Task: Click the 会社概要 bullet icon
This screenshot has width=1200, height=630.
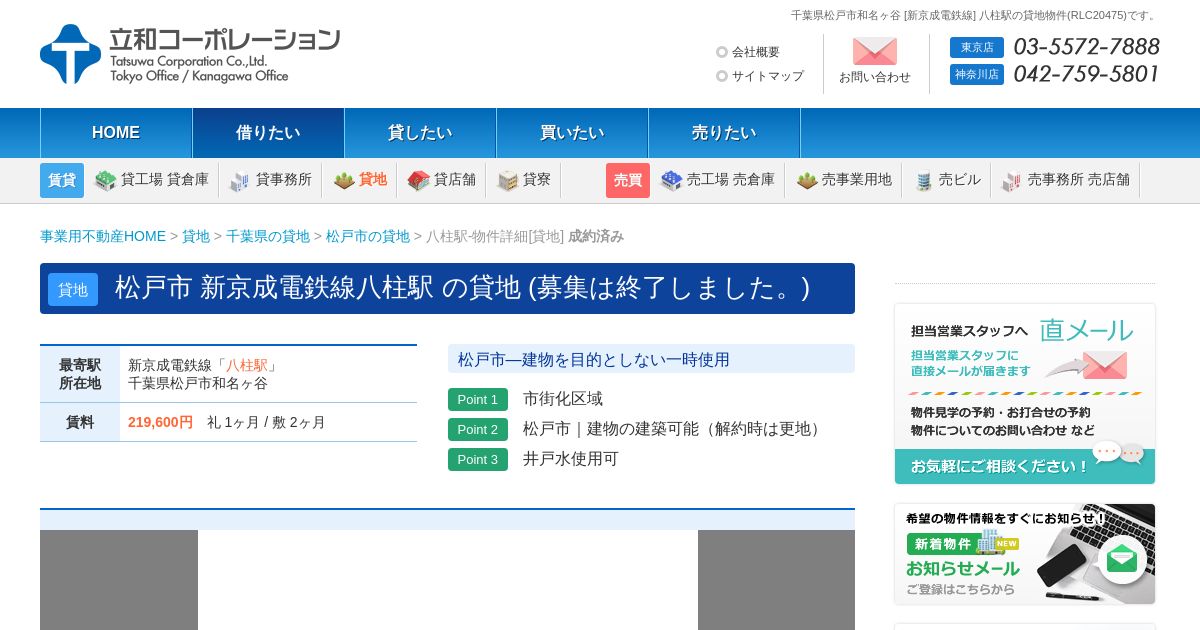Action: tap(722, 52)
